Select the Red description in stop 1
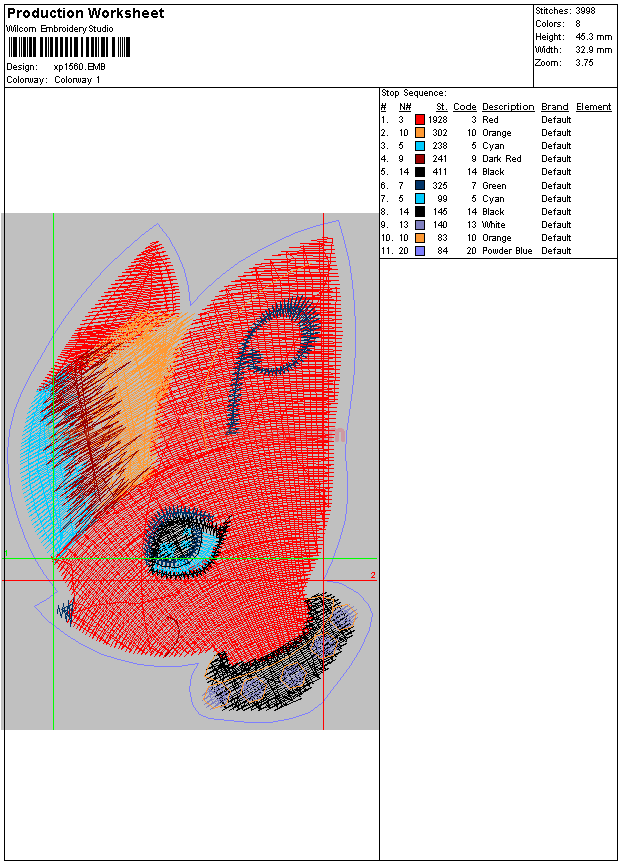This screenshot has width=620, height=861. click(x=490, y=120)
